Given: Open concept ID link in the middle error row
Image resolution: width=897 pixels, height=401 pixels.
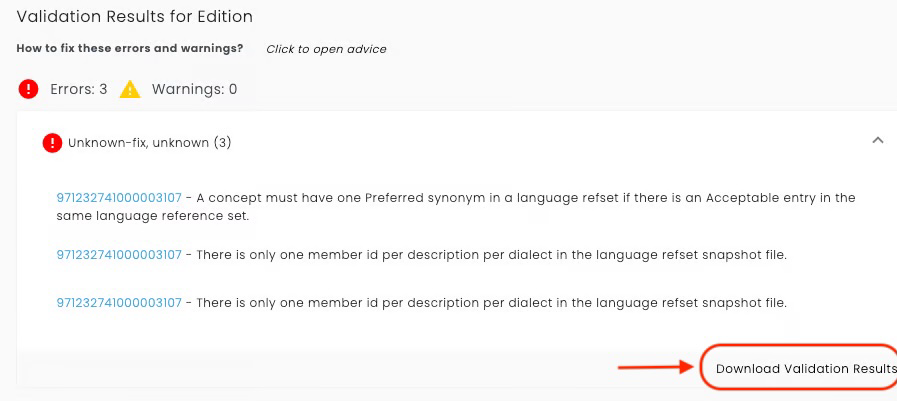Looking at the screenshot, I should tap(119, 255).
